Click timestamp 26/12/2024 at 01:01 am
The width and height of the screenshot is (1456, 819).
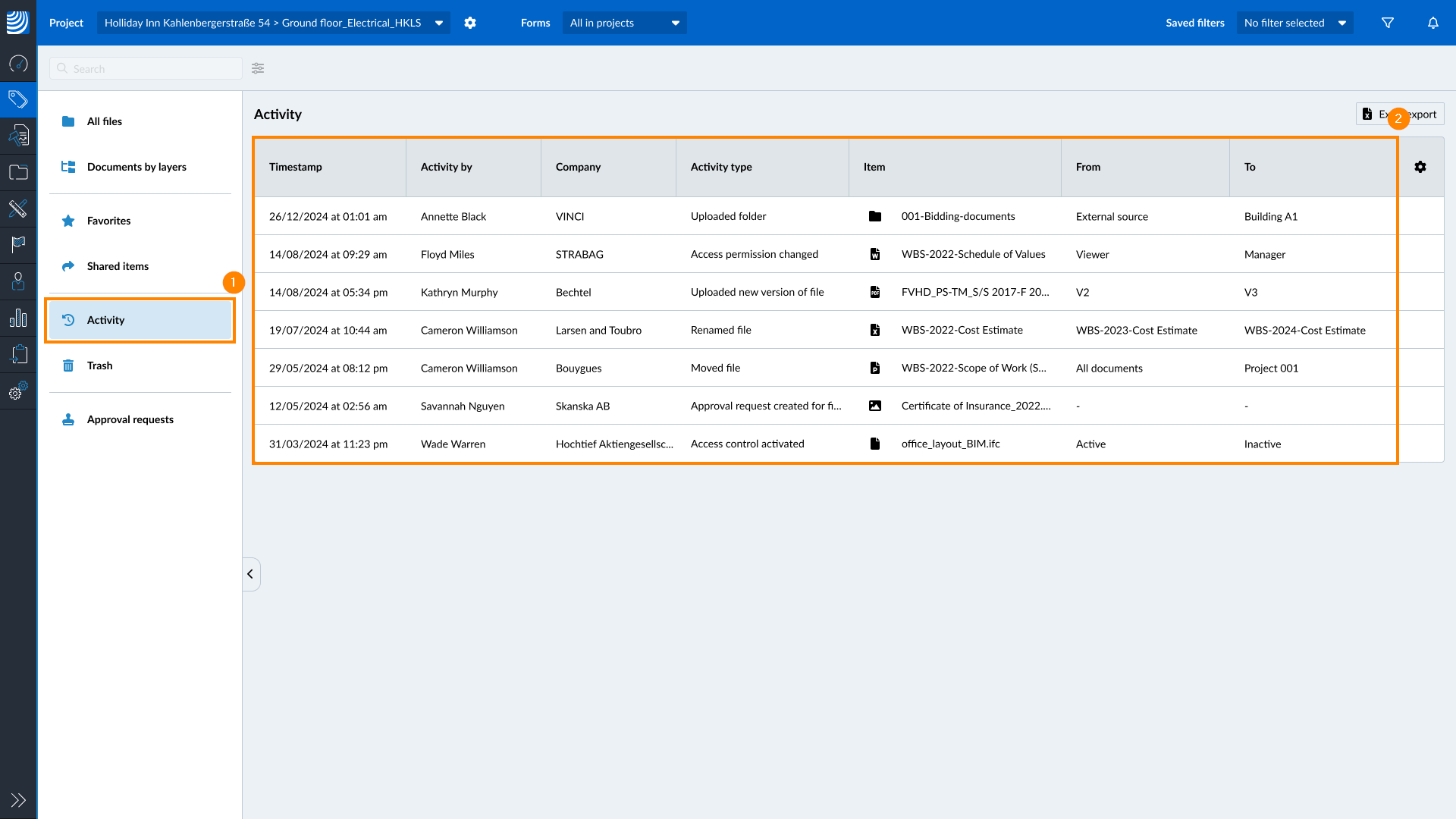[328, 216]
